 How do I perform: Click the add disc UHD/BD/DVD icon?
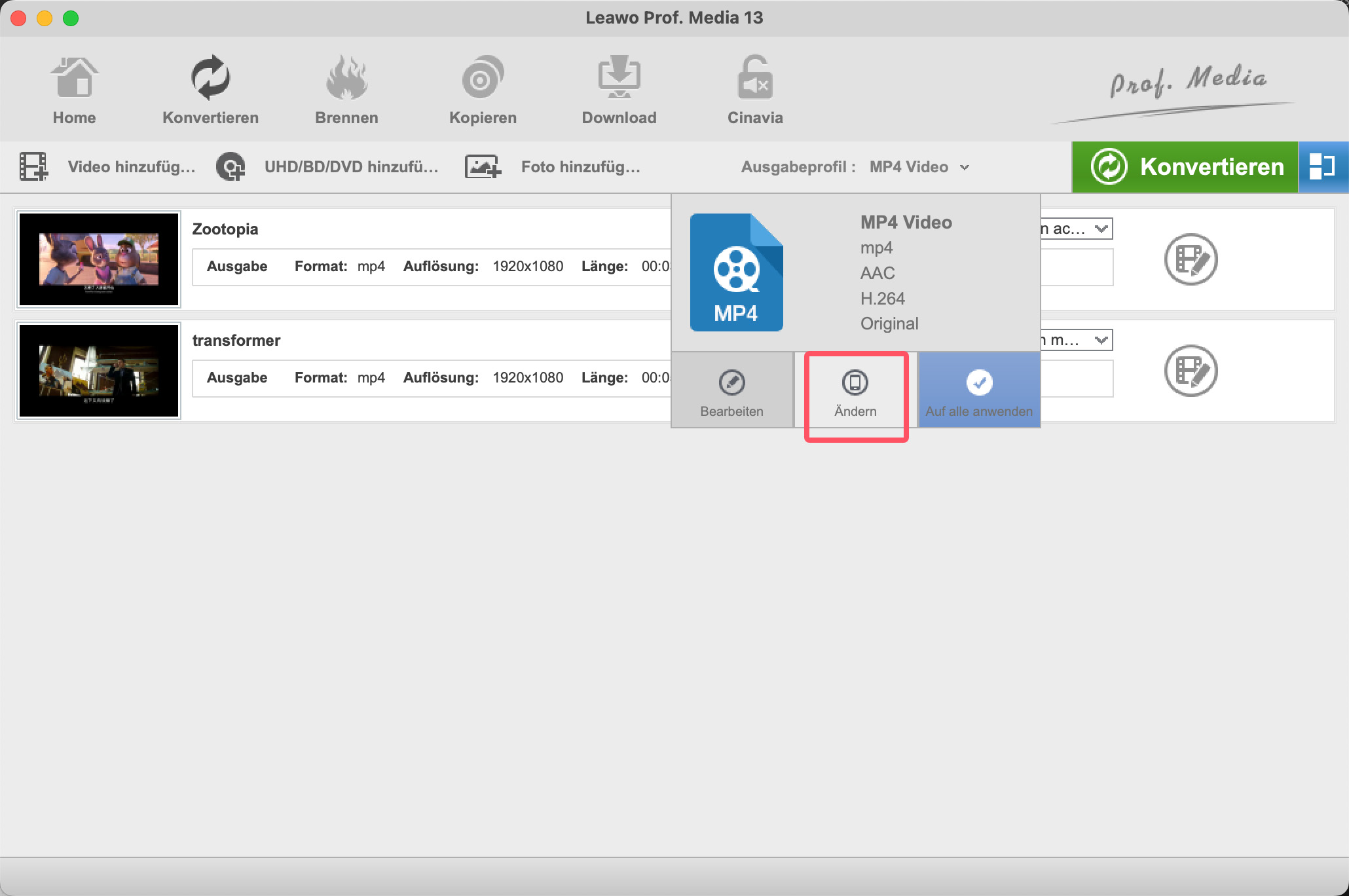coord(231,166)
